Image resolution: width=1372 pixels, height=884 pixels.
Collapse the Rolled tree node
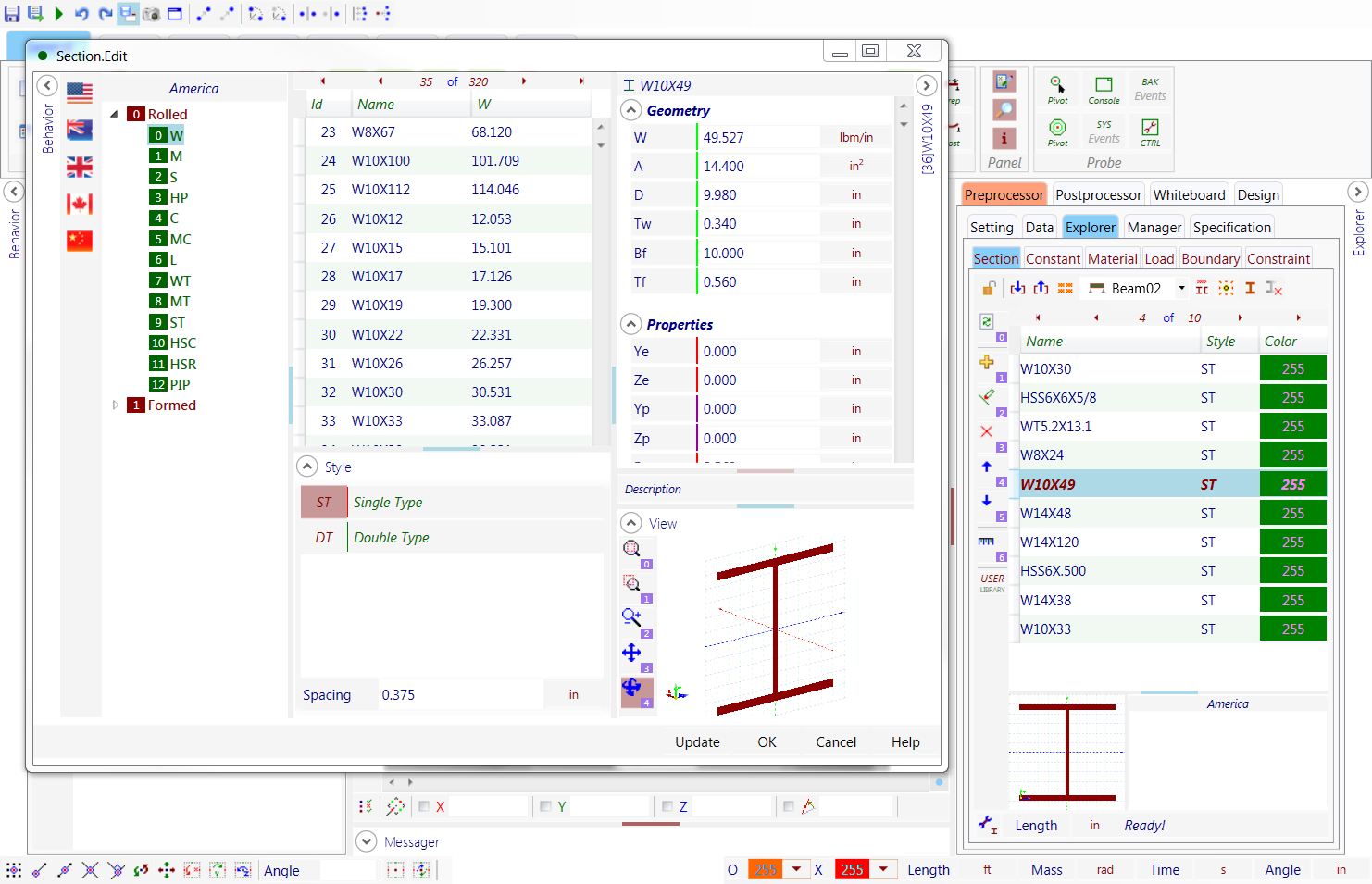click(x=115, y=115)
